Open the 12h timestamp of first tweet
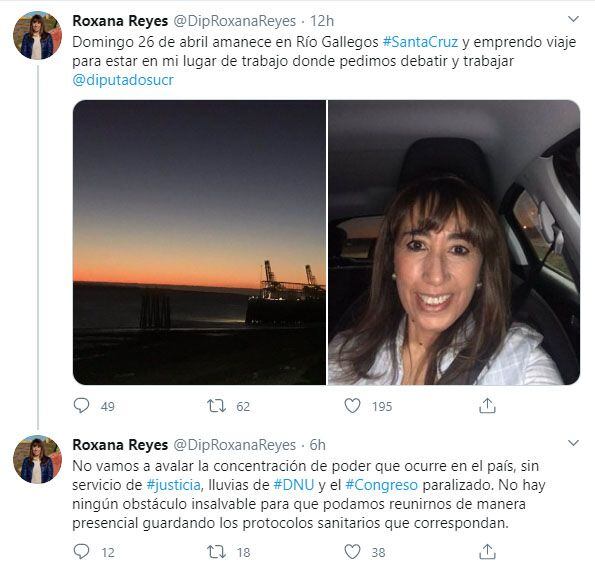Image resolution: width=595 pixels, height=567 pixels. point(322,21)
